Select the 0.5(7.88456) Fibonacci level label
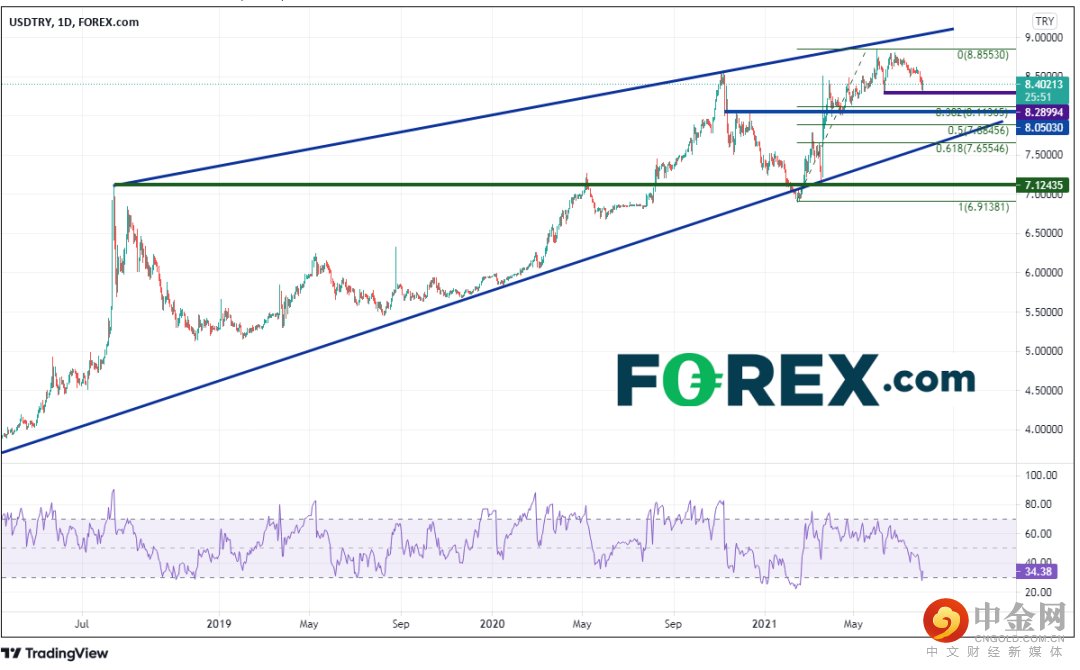The height and width of the screenshot is (670, 1080). pyautogui.click(x=977, y=130)
